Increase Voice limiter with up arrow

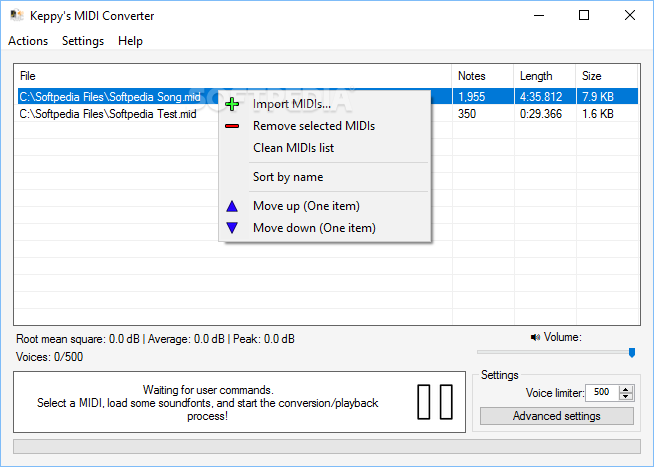pos(626,389)
